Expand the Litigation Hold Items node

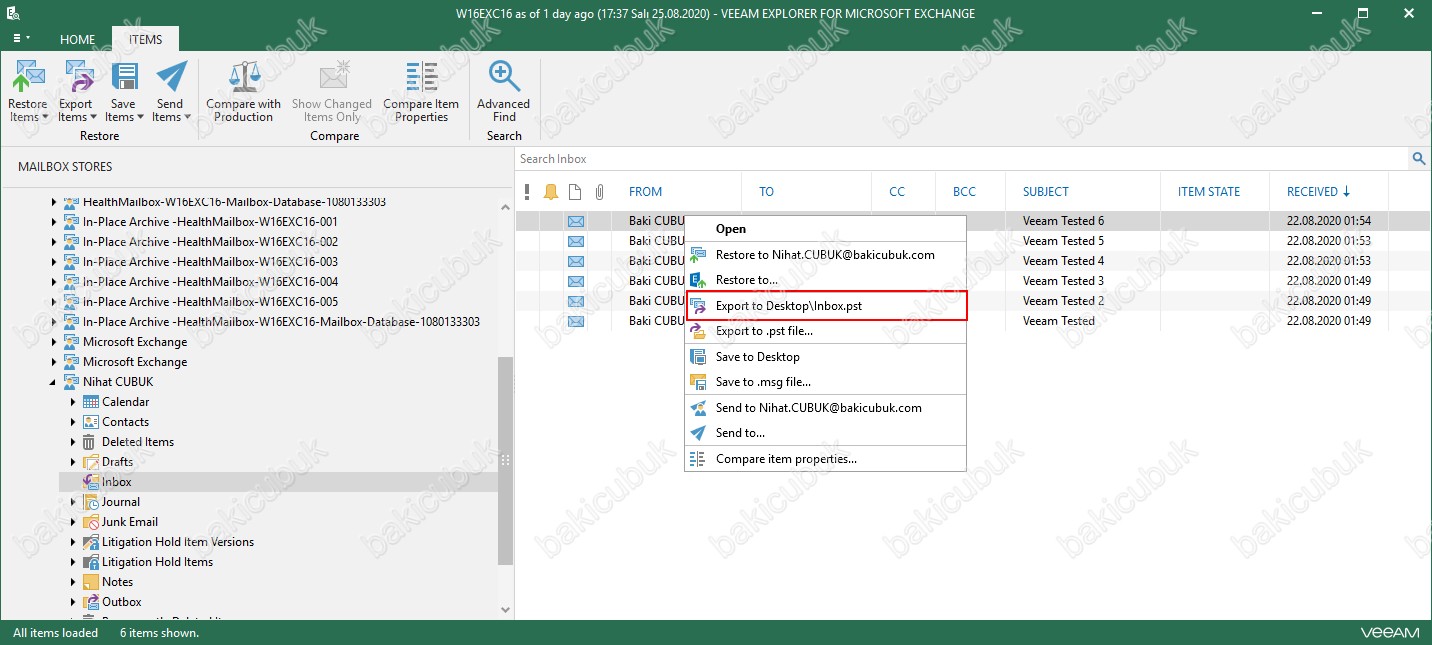(73, 562)
